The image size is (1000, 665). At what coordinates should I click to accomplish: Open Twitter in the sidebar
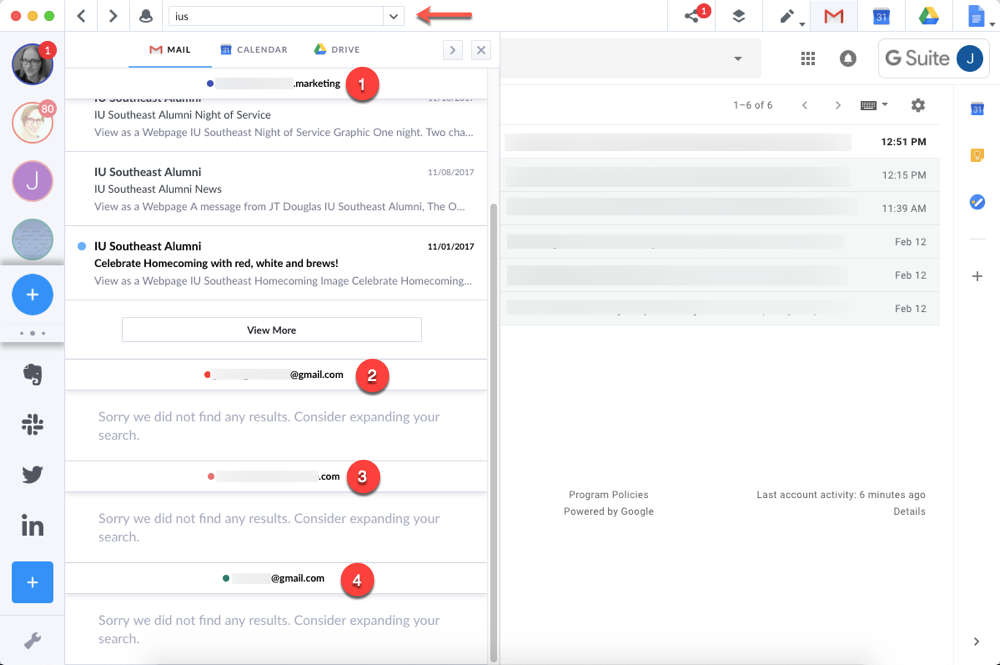[x=32, y=474]
